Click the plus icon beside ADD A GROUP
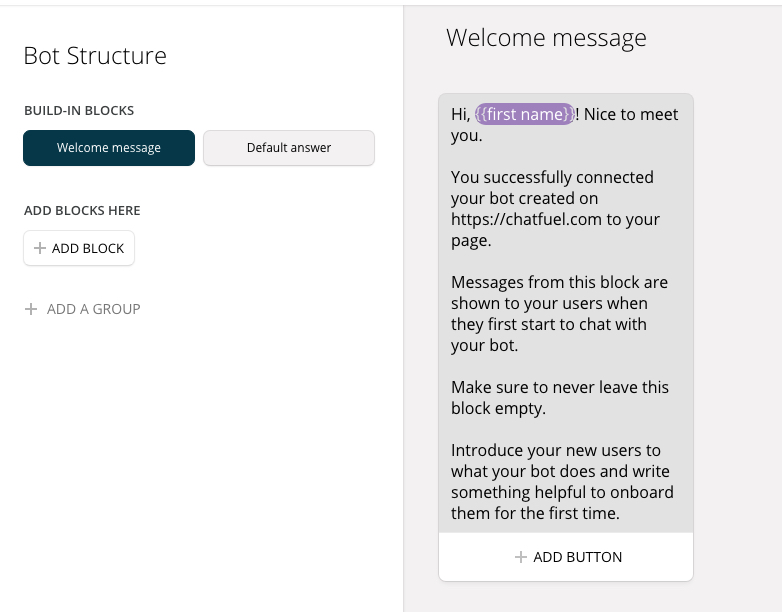782x612 pixels. click(31, 309)
